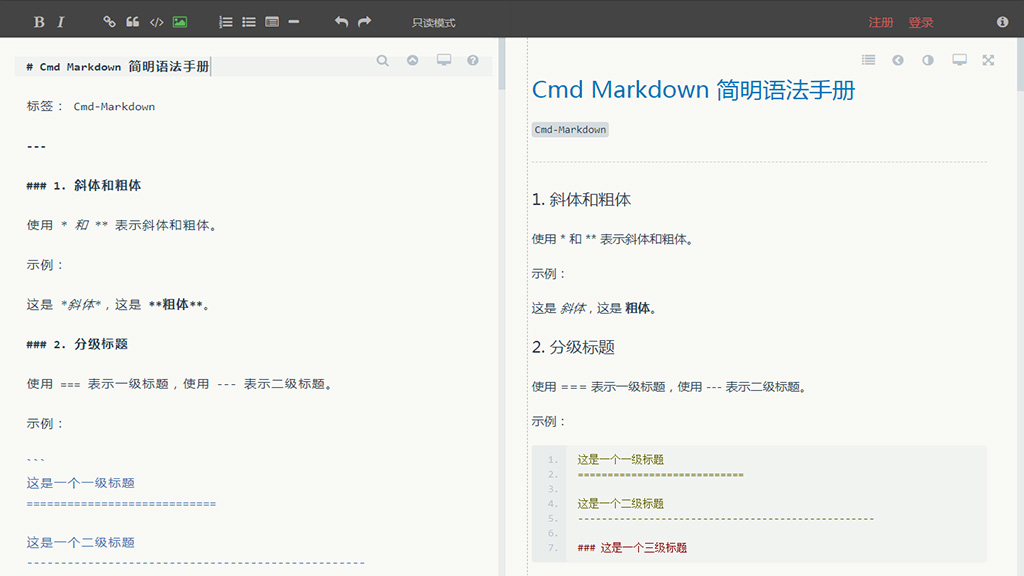
Task: Click '这是一个二级标题' in the preview code block
Action: point(620,504)
